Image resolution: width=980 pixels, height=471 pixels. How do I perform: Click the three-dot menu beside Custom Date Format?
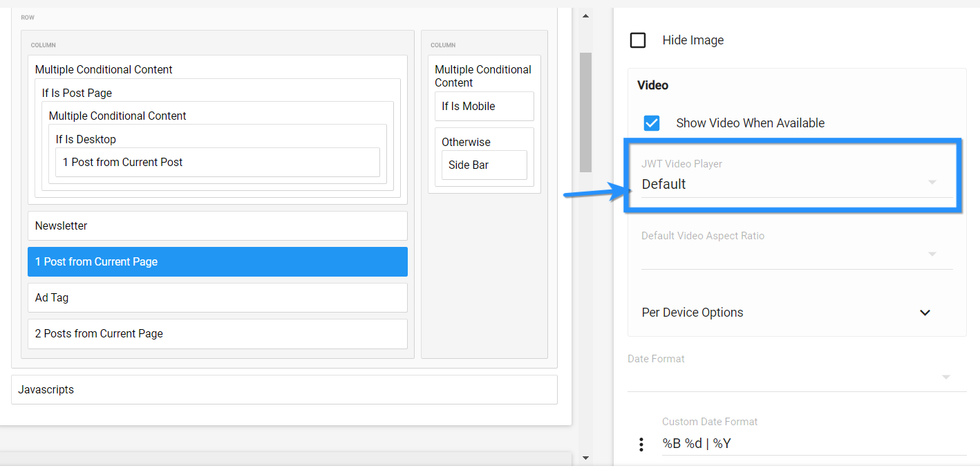coord(641,444)
